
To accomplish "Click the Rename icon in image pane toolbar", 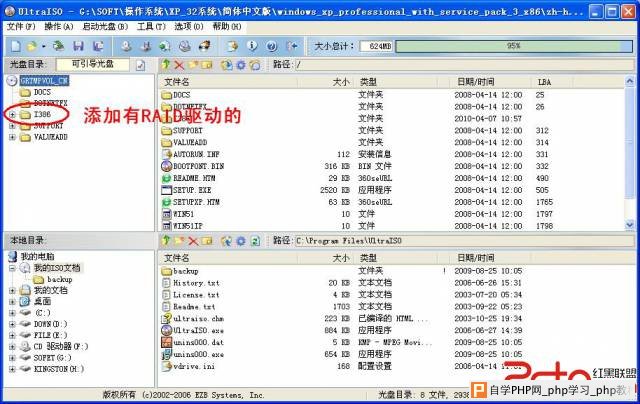I will (x=207, y=64).
